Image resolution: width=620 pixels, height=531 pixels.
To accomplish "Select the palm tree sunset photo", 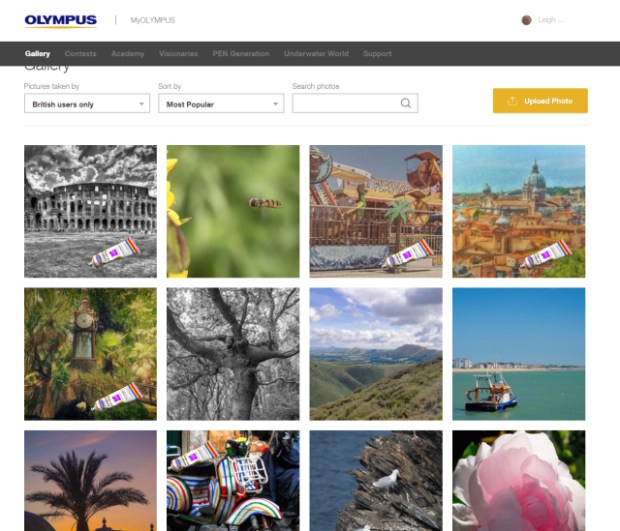I will pos(90,480).
